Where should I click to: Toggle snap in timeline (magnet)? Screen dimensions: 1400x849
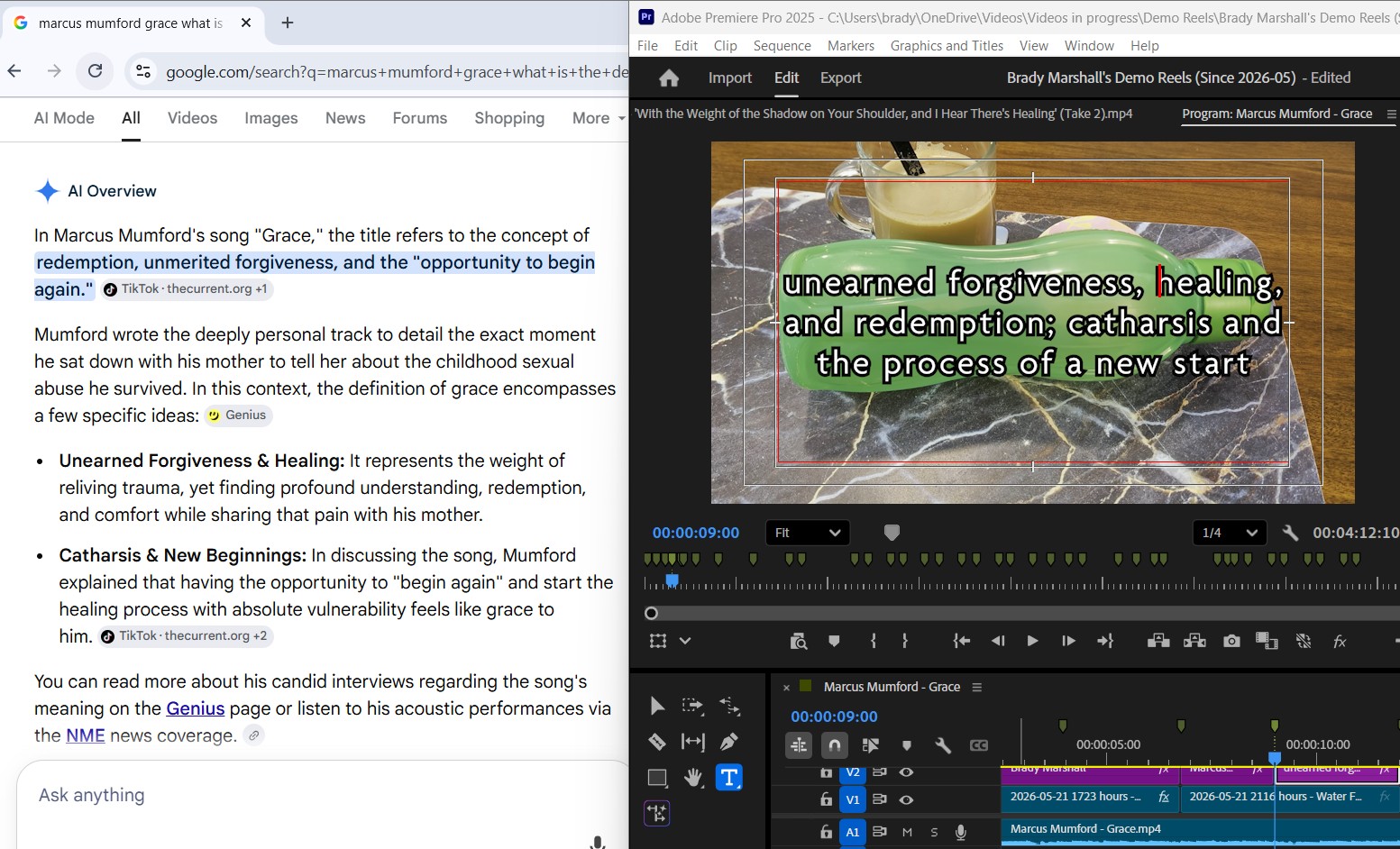[x=835, y=745]
